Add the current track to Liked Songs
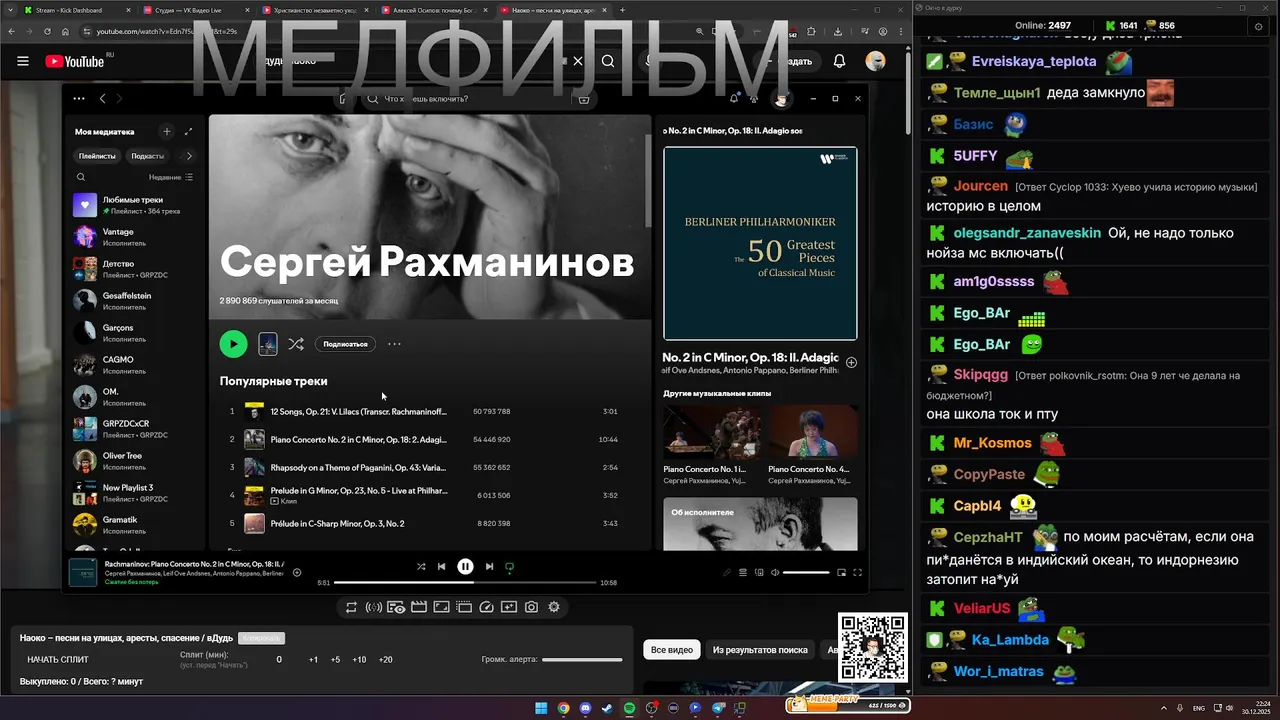Image resolution: width=1280 pixels, height=720 pixels. click(296, 572)
